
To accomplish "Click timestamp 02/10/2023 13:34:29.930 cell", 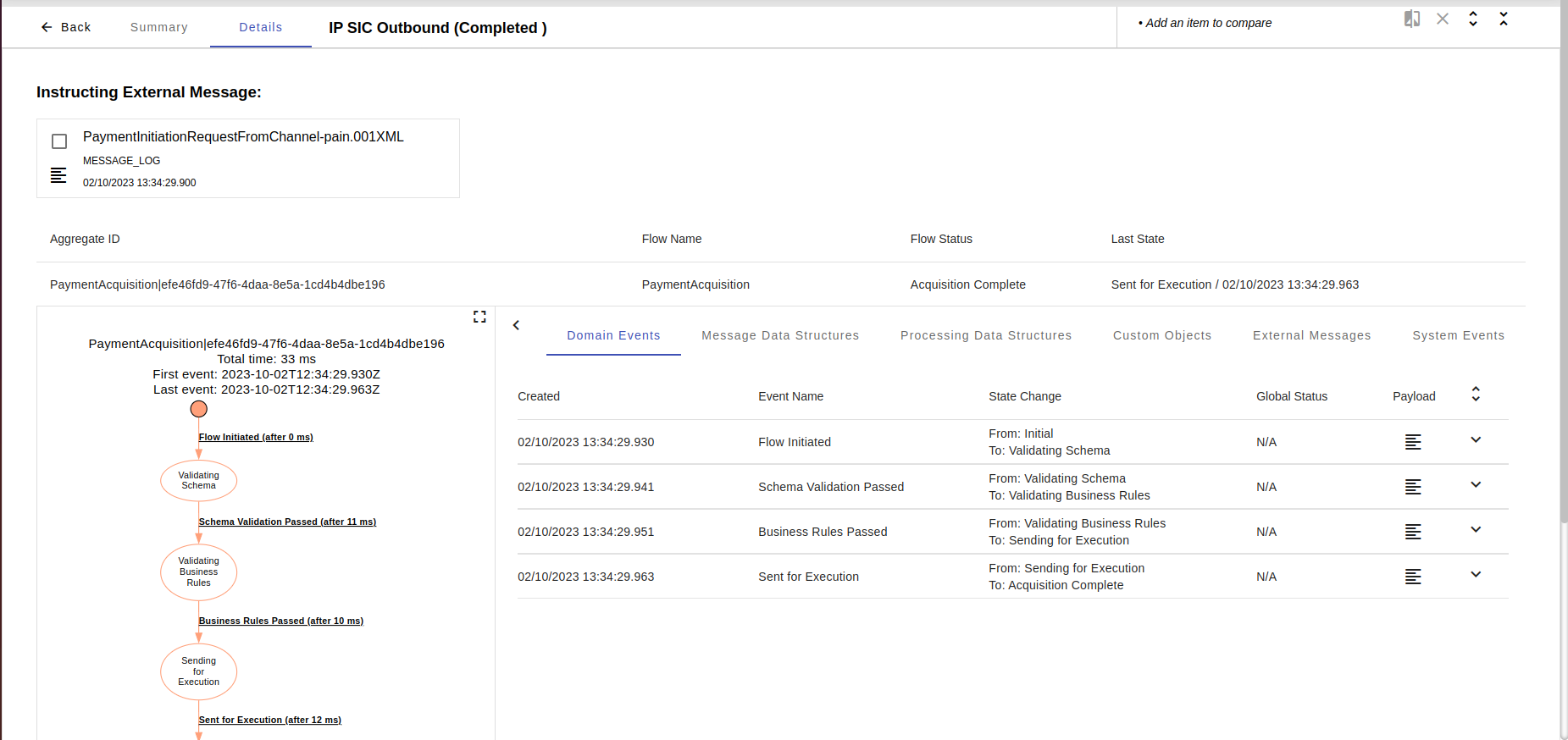I will tap(586, 442).
